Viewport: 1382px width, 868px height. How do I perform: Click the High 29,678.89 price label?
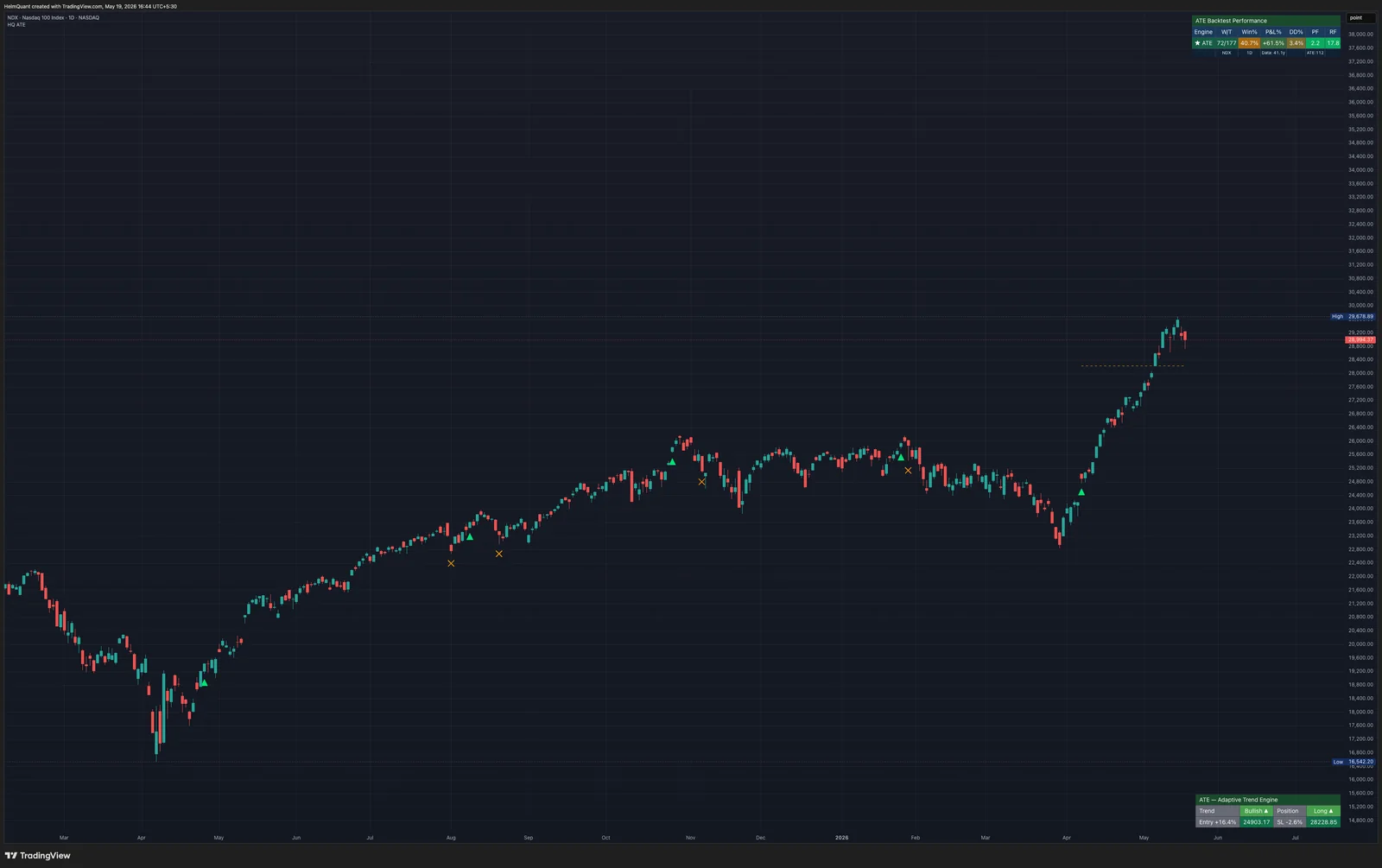(1352, 317)
